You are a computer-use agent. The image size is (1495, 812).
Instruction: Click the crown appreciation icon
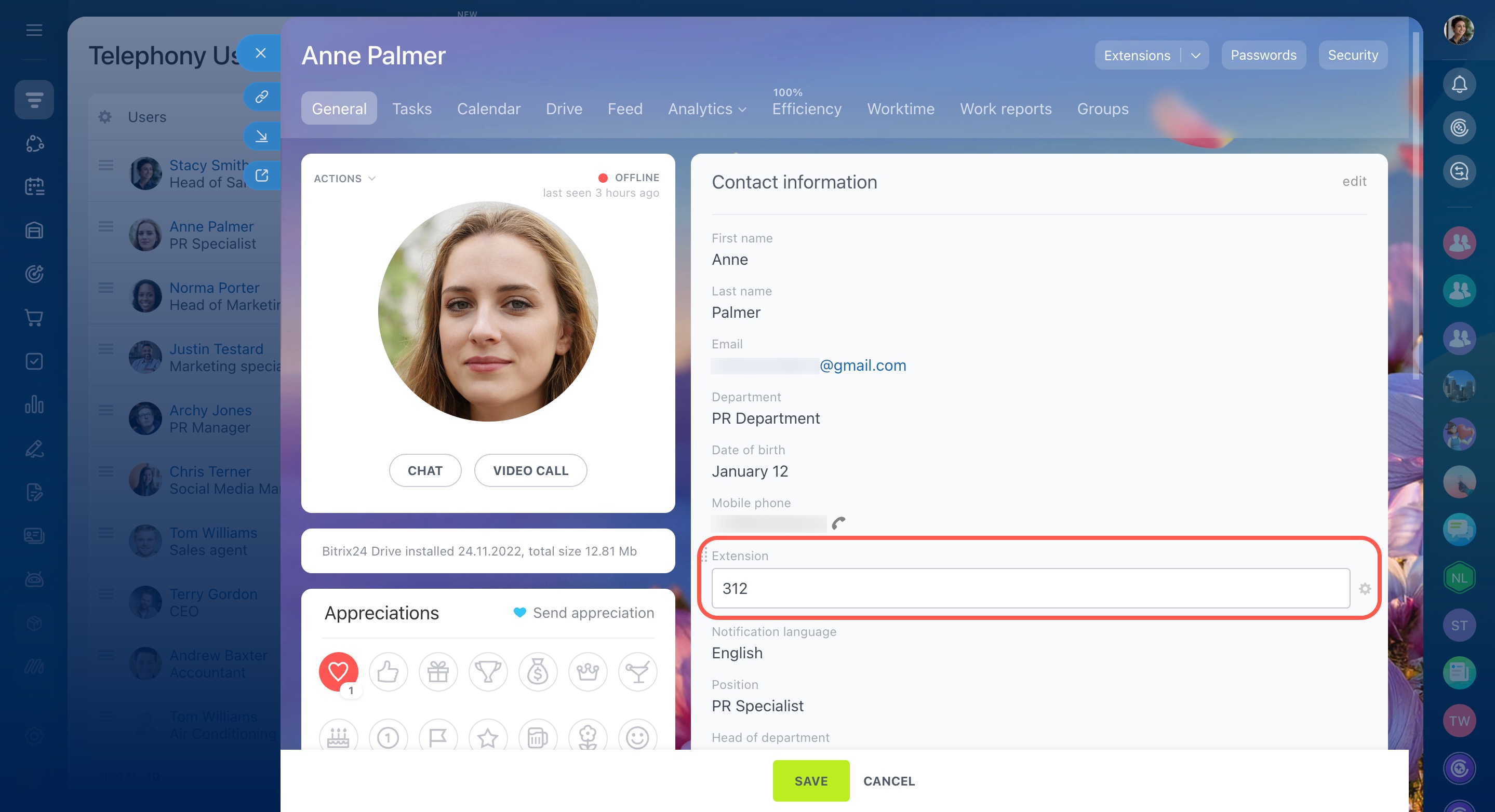click(588, 672)
